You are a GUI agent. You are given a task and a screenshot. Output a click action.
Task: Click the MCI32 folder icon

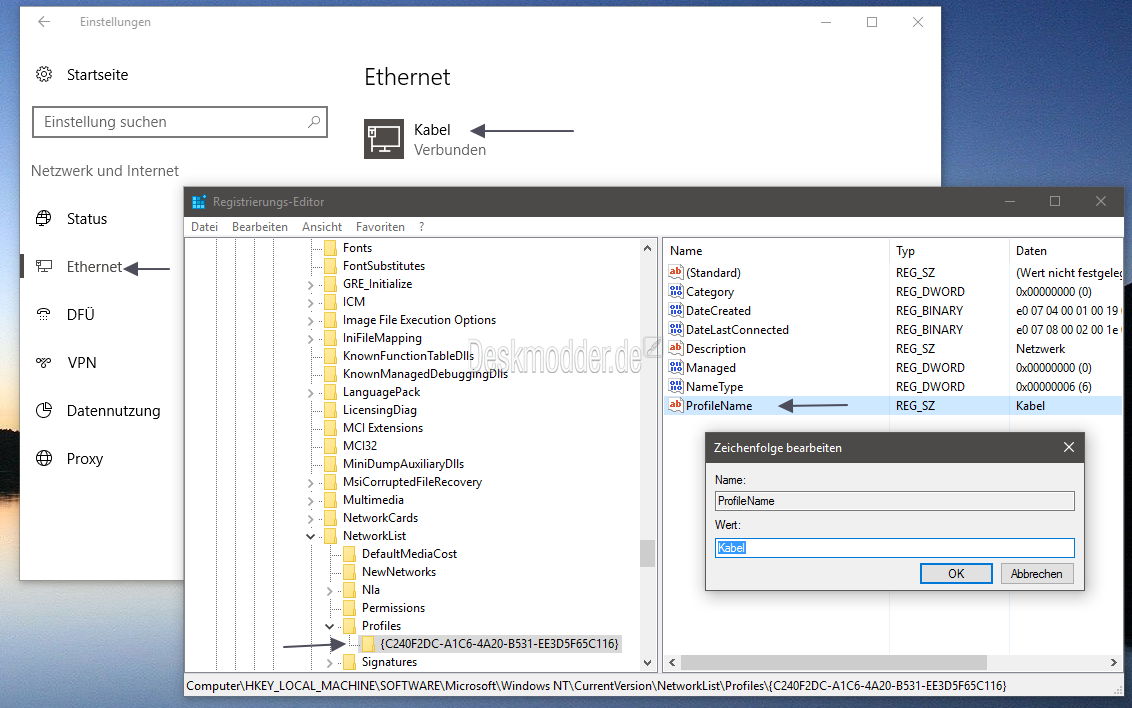click(x=331, y=446)
